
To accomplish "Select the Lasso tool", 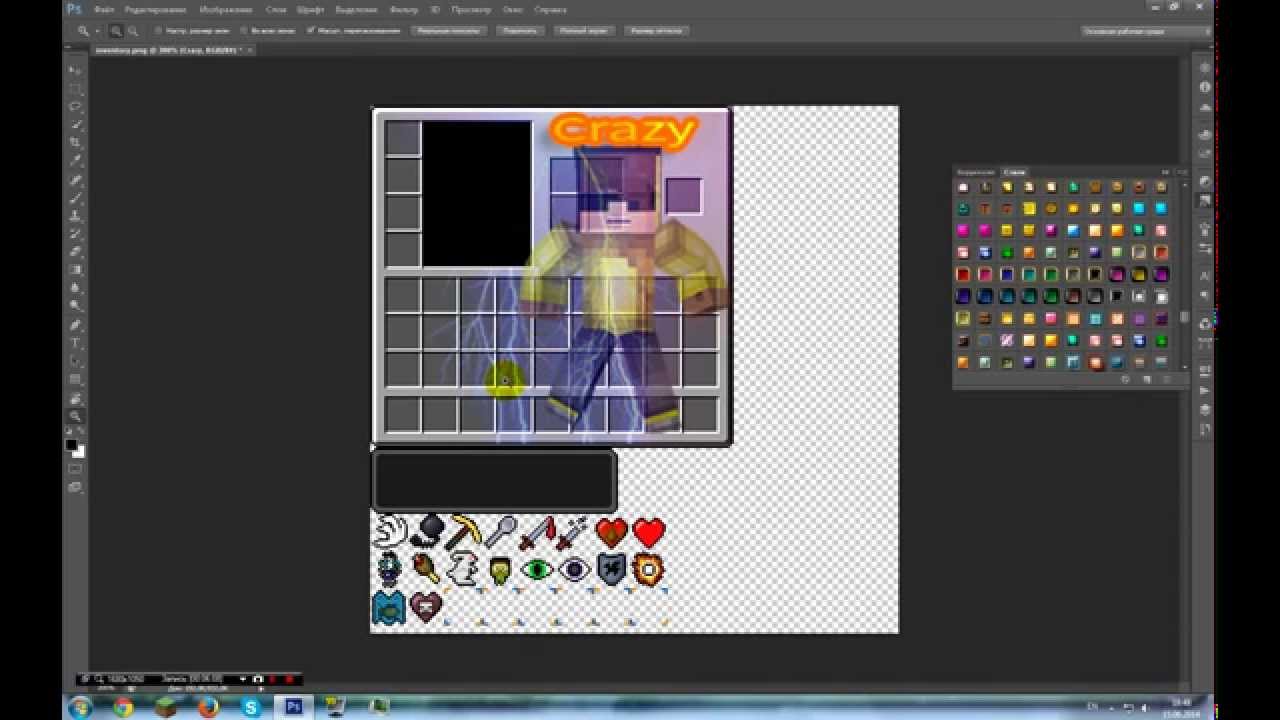I will coord(75,106).
